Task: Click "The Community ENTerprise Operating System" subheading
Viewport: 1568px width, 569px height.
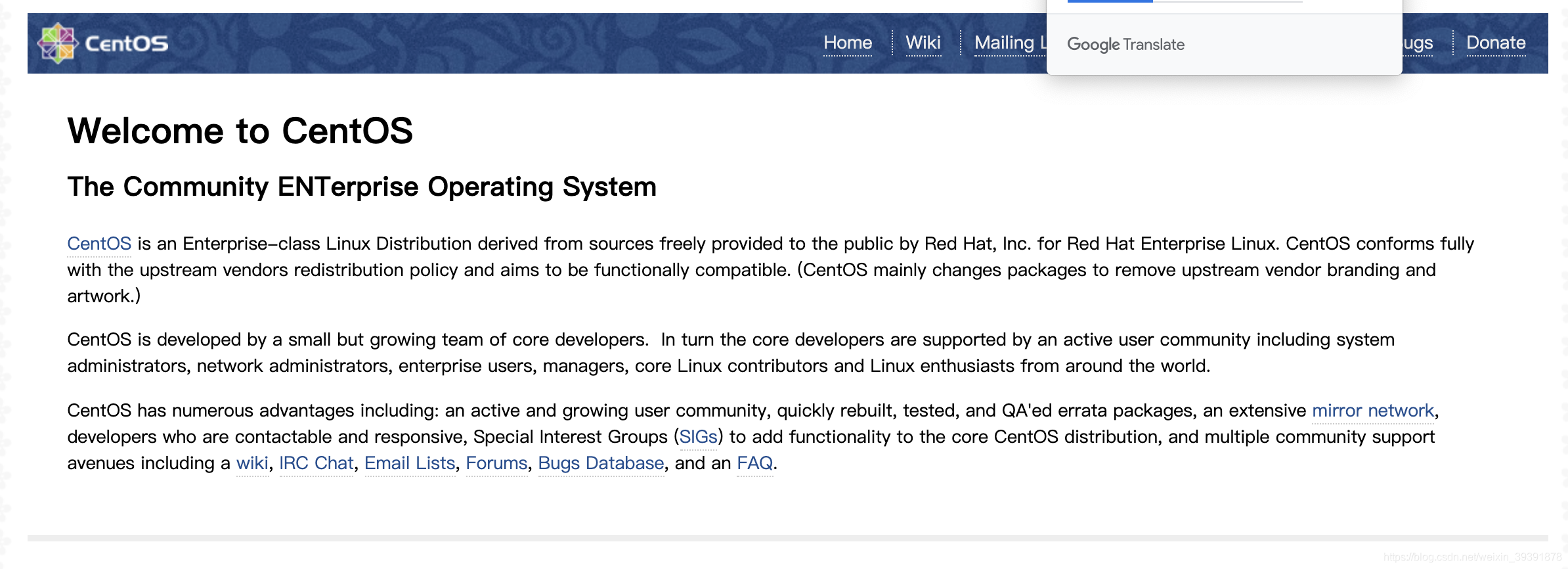Action: pos(362,187)
